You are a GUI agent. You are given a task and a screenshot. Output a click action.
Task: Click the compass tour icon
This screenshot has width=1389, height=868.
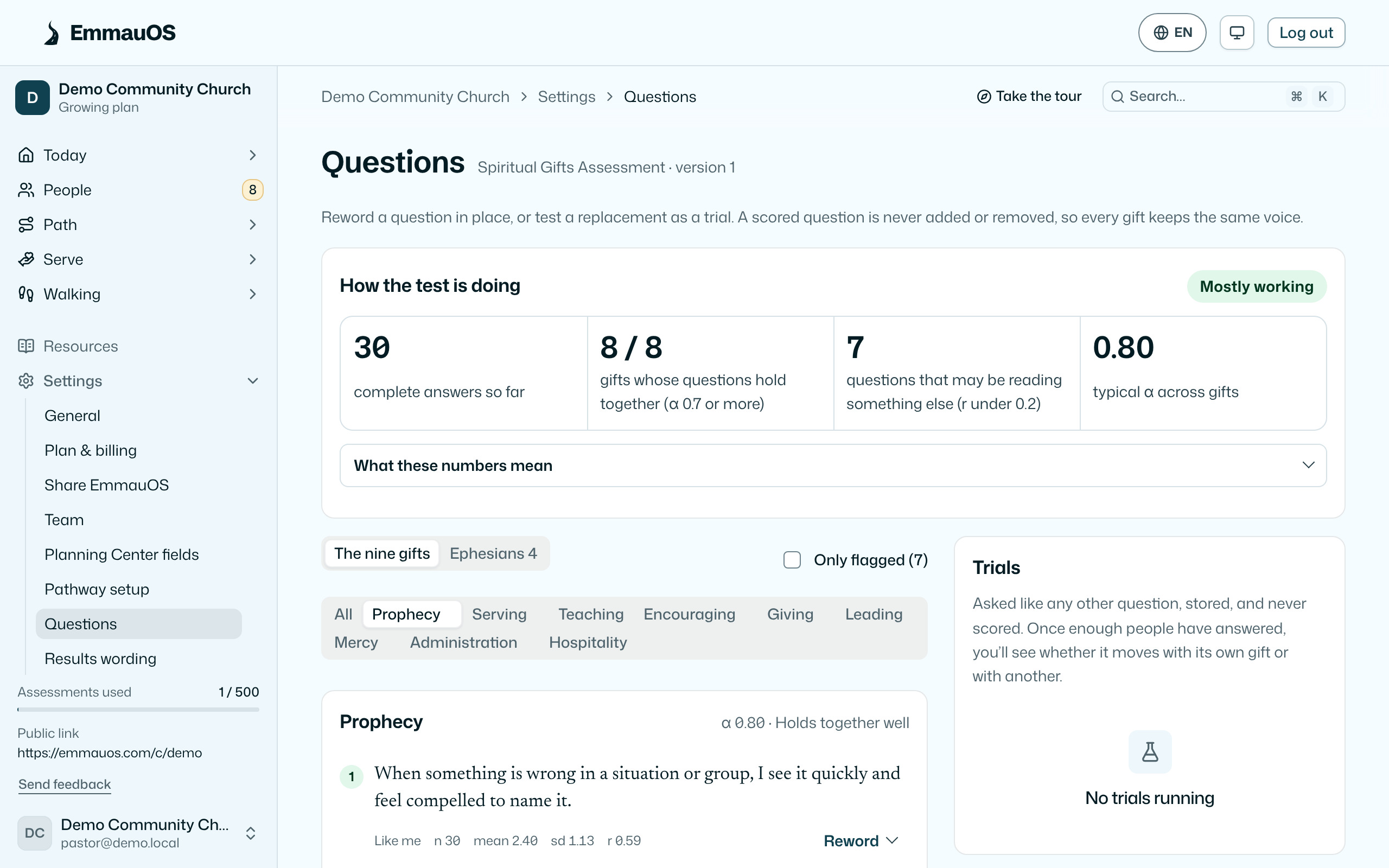tap(984, 97)
